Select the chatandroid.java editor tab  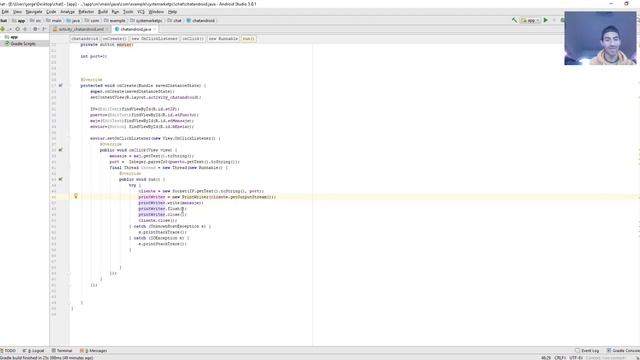pos(136,29)
